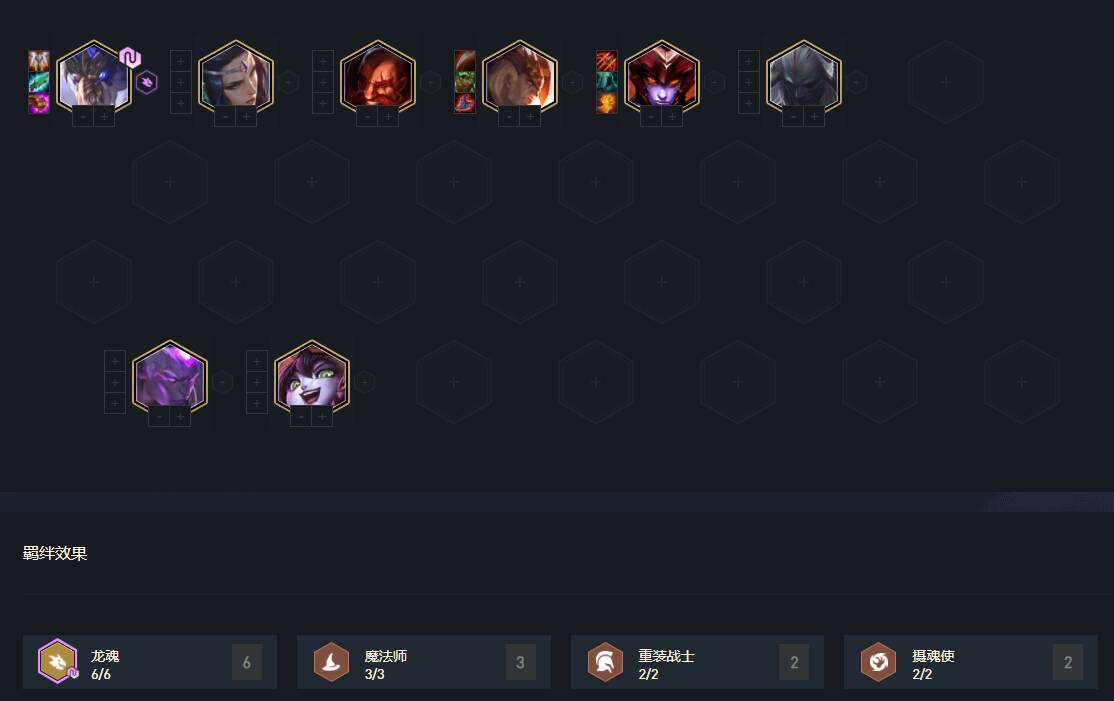The image size is (1114, 701).
Task: Select the Aurelion Sol champion portrait
Action: pyautogui.click(x=94, y=77)
